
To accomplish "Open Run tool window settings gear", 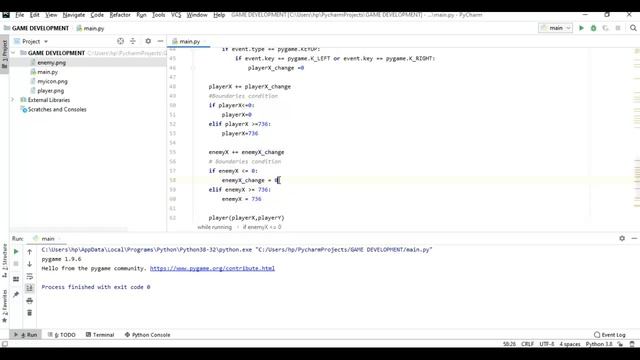I will tap(622, 238).
